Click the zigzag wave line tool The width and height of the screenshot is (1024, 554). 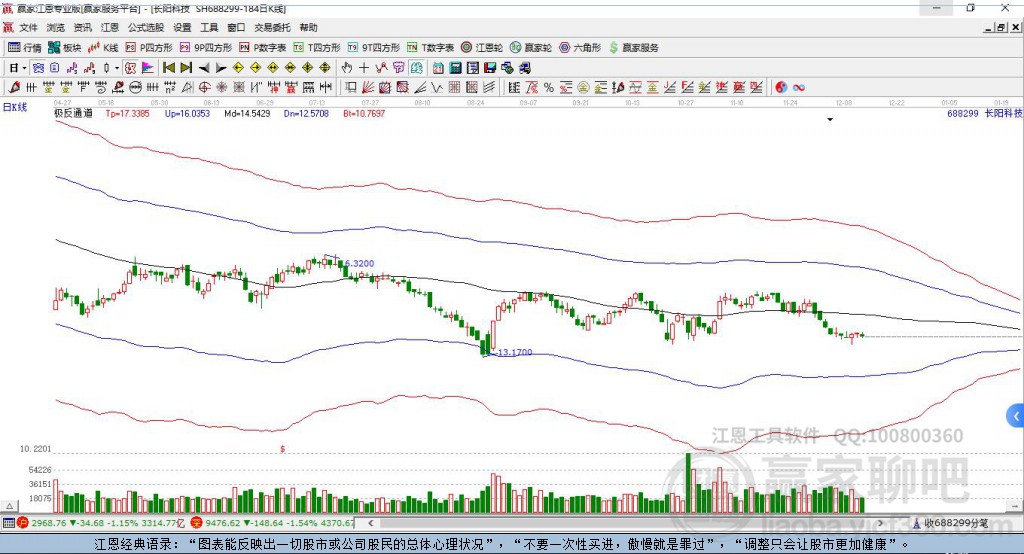click(438, 87)
